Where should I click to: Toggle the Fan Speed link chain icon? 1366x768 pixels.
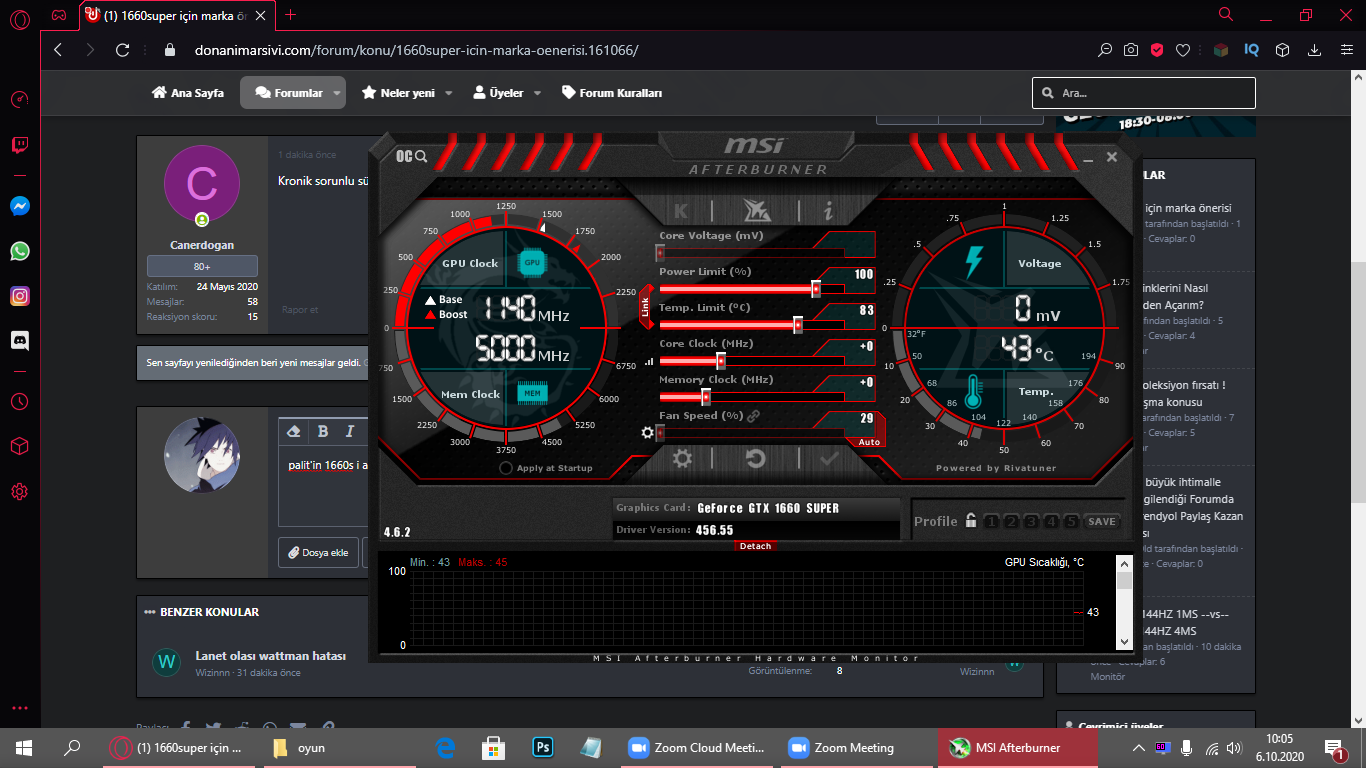(x=753, y=415)
